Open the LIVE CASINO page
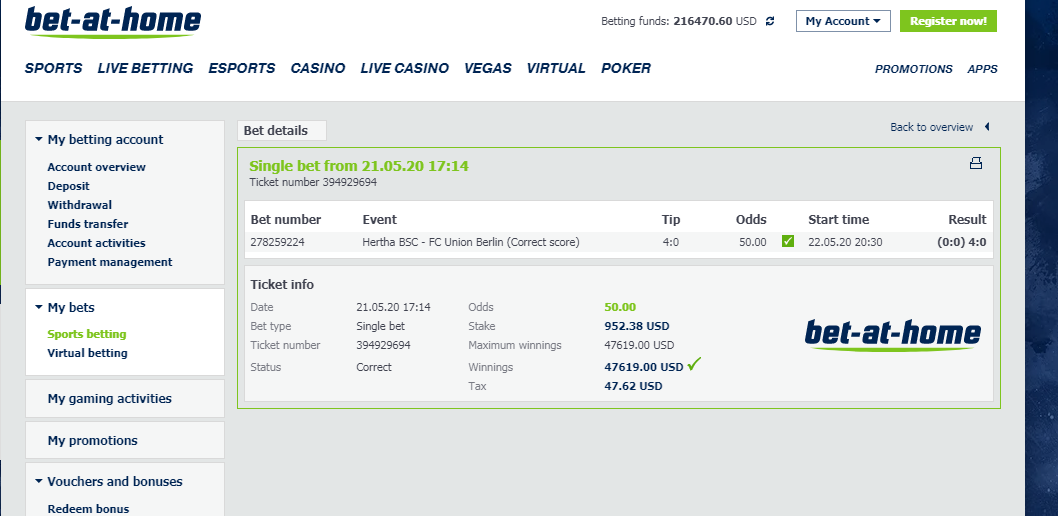The image size is (1058, 516). tap(404, 68)
